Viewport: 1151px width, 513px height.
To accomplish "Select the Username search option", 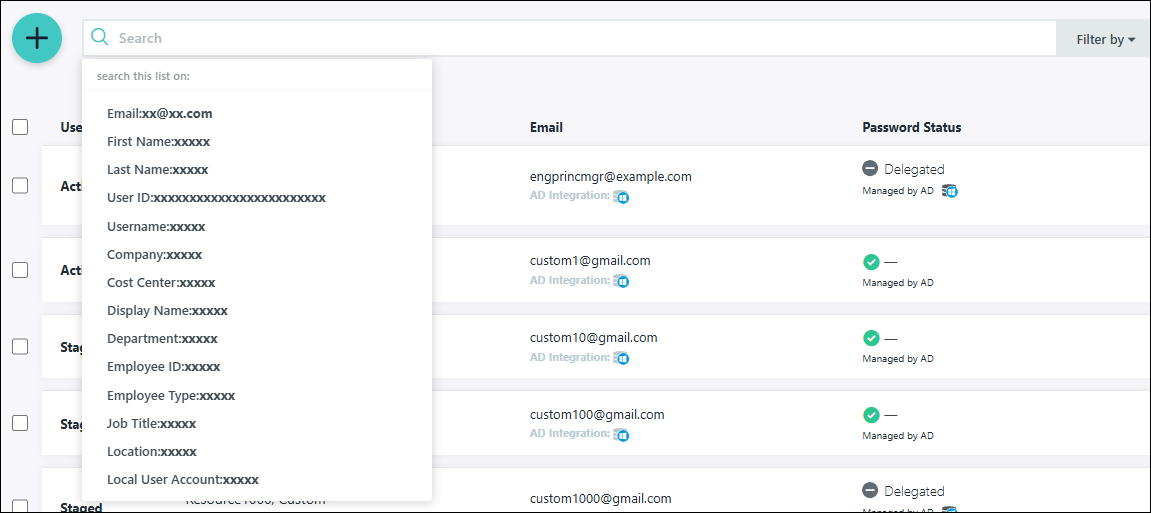I will [x=156, y=227].
